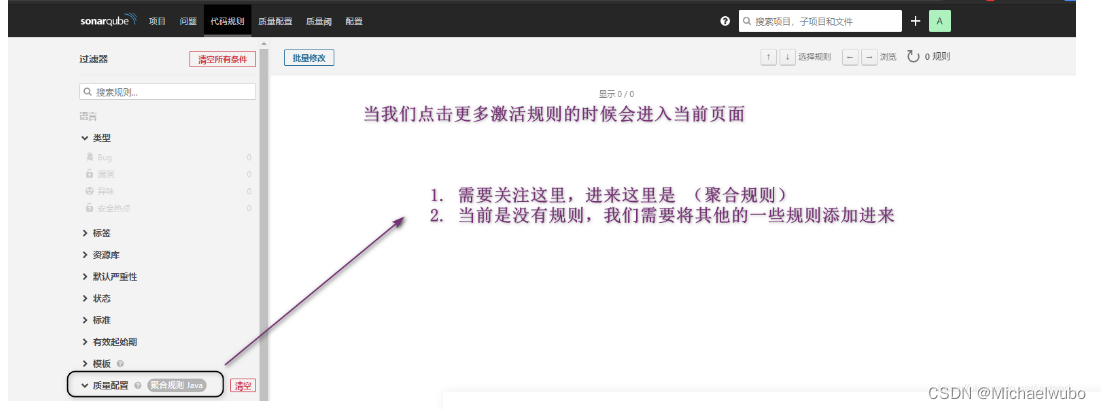Select the 安全热点 type filter

click(x=167, y=207)
